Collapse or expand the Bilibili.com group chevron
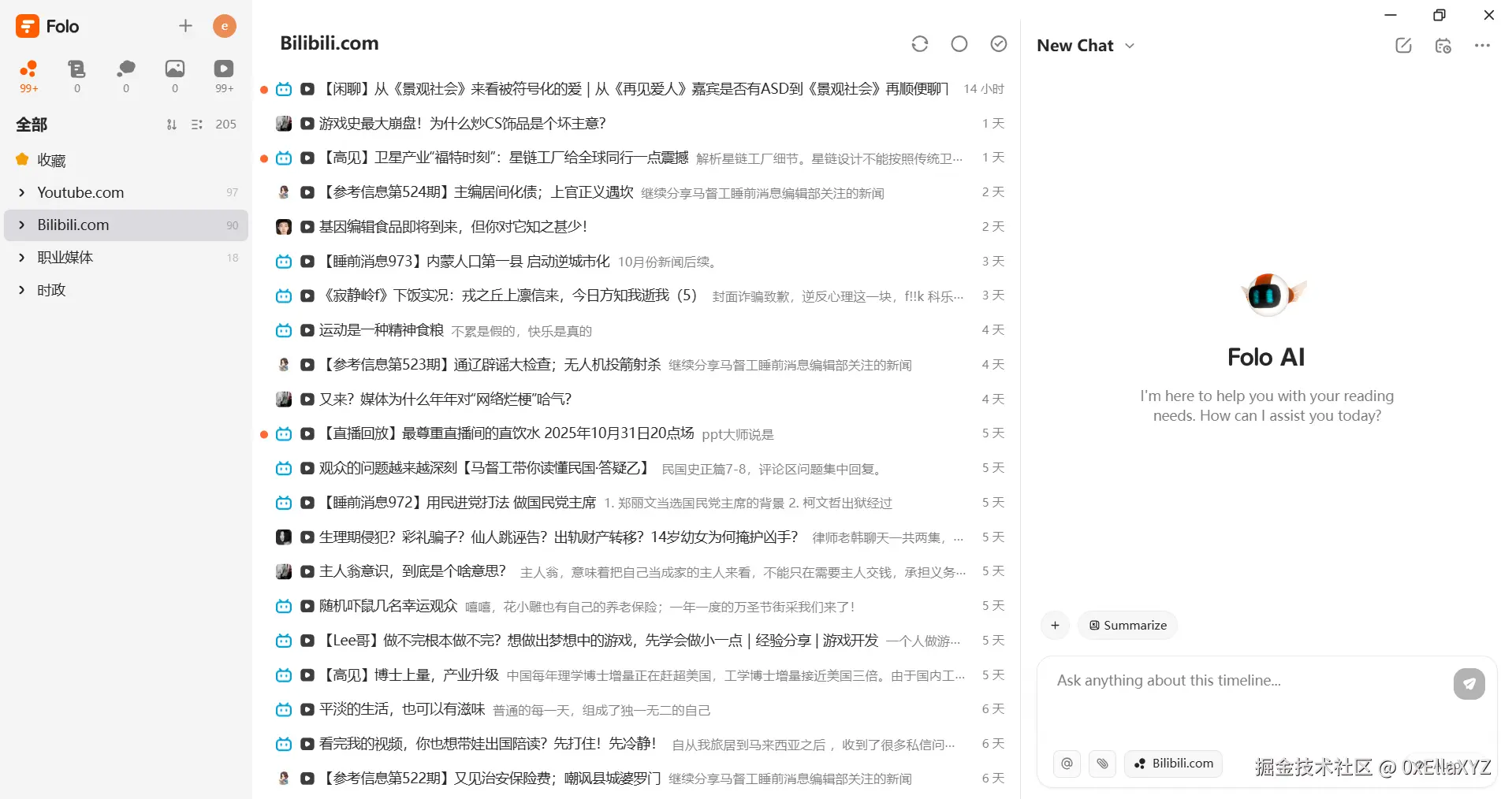This screenshot has height=799, width=1512. [21, 225]
